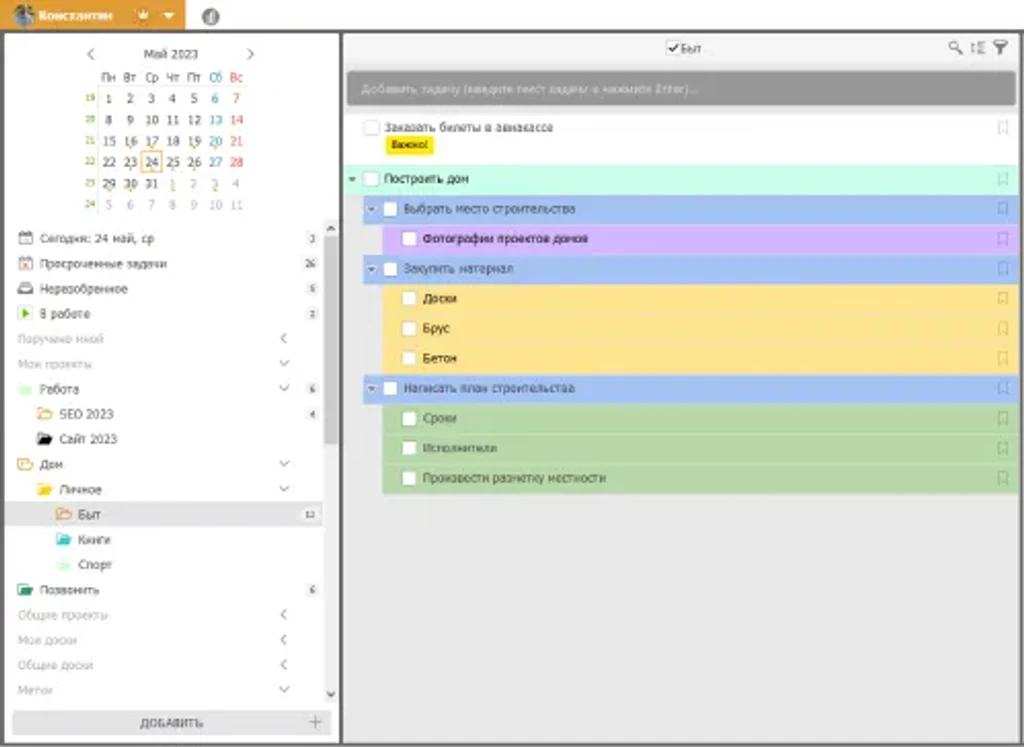Click the overdue tasks icon beside 'Просроченные задачи'
This screenshot has height=747, width=1024.
click(x=25, y=263)
